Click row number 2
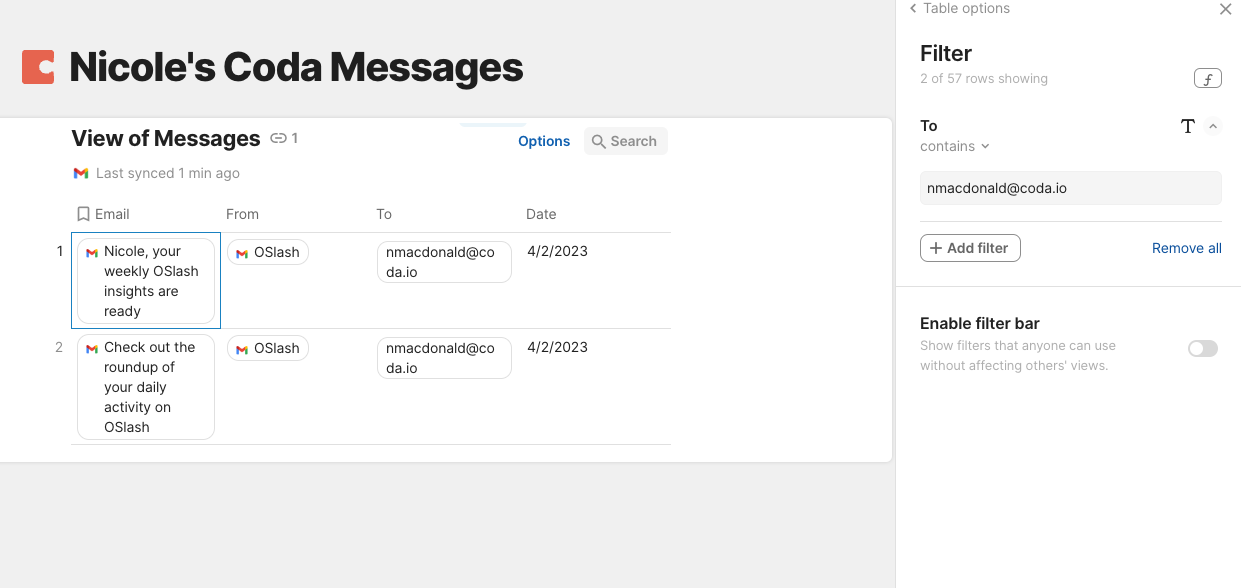Viewport: 1241px width, 588px height. (59, 347)
